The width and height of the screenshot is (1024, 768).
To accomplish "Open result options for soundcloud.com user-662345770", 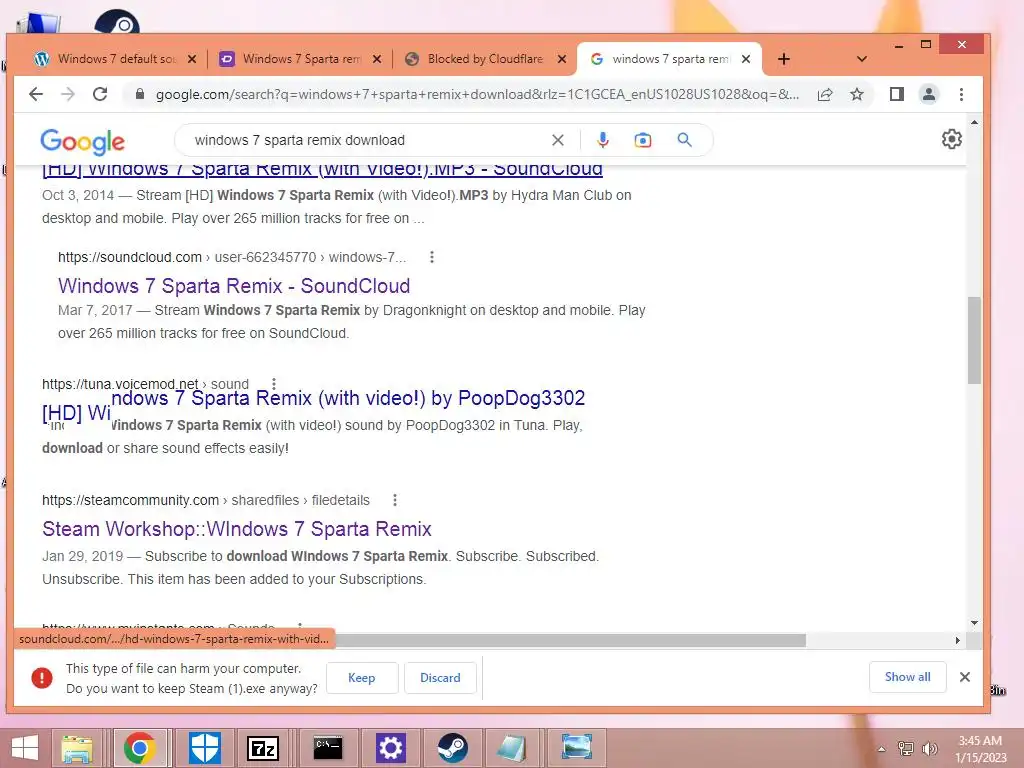I will tap(432, 257).
